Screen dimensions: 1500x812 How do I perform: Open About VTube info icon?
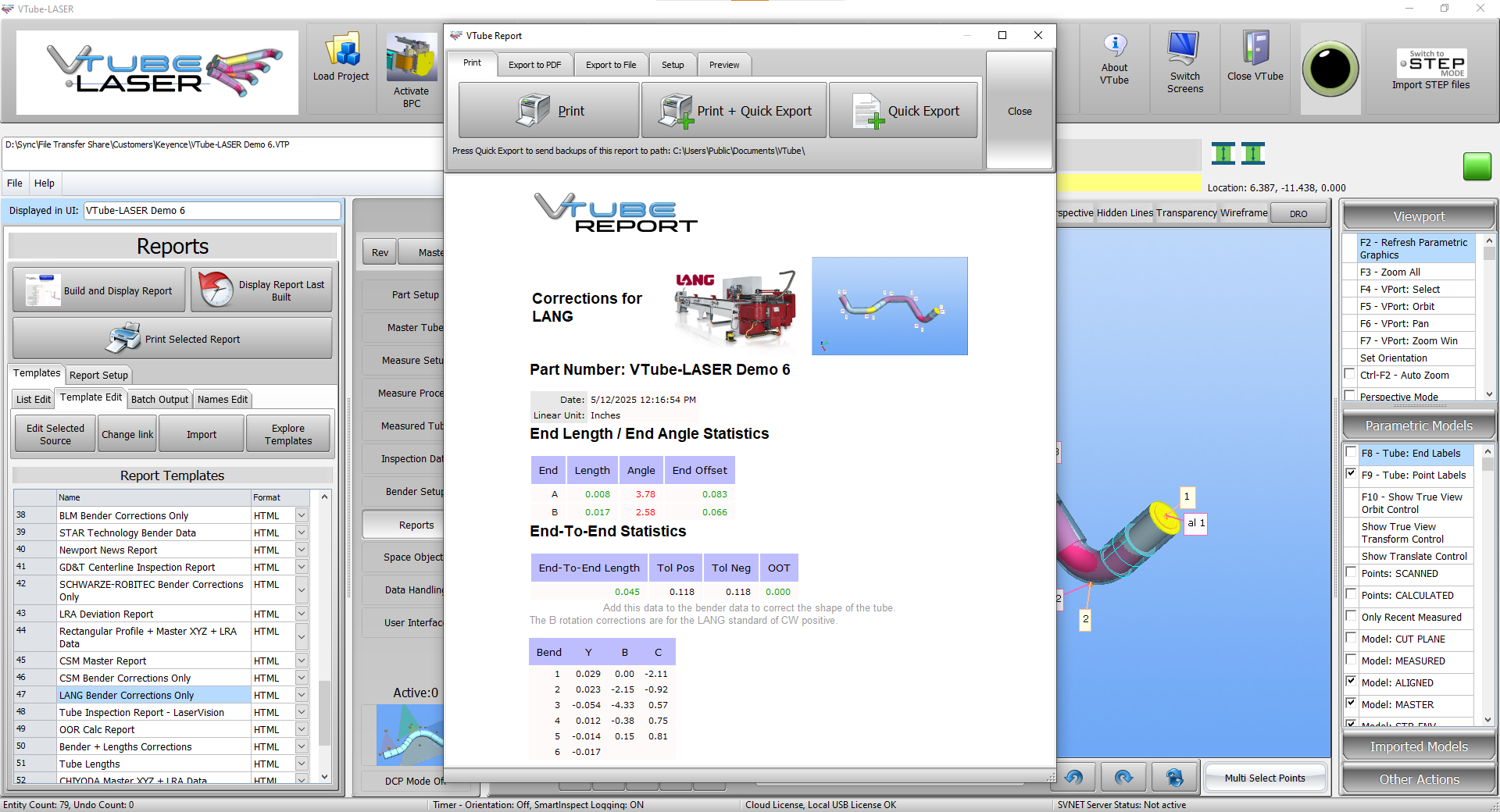(x=1115, y=45)
